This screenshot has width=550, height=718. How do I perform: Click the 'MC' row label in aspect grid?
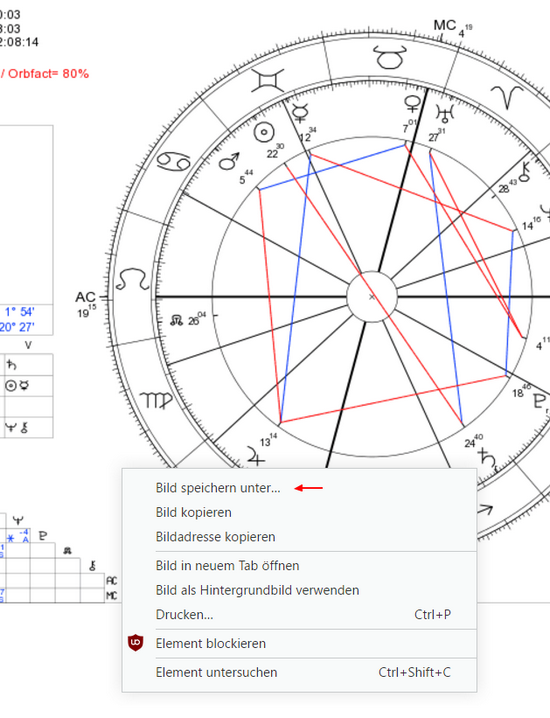tap(112, 596)
